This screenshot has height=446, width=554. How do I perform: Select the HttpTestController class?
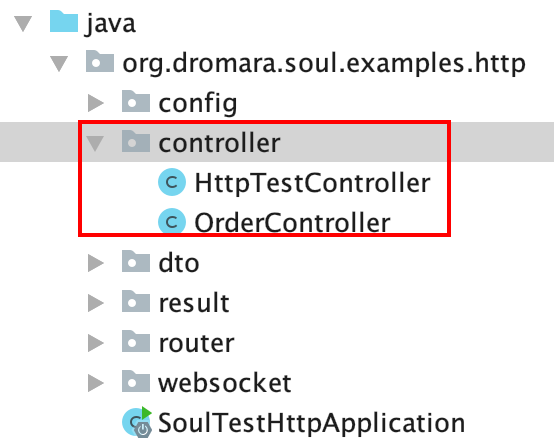click(x=313, y=183)
